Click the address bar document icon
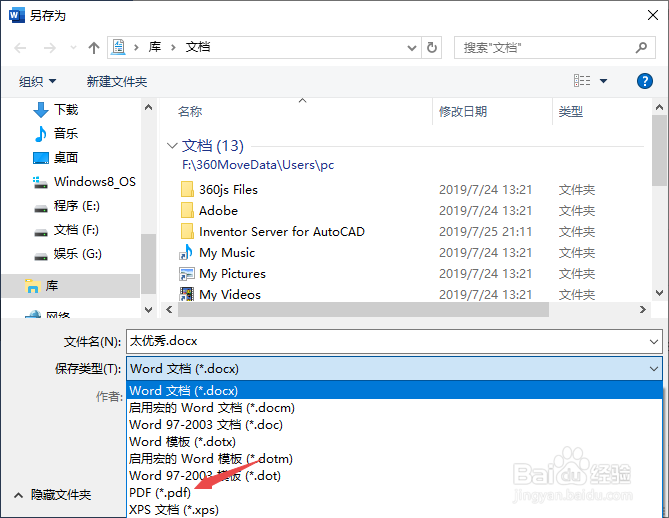 tap(118, 47)
